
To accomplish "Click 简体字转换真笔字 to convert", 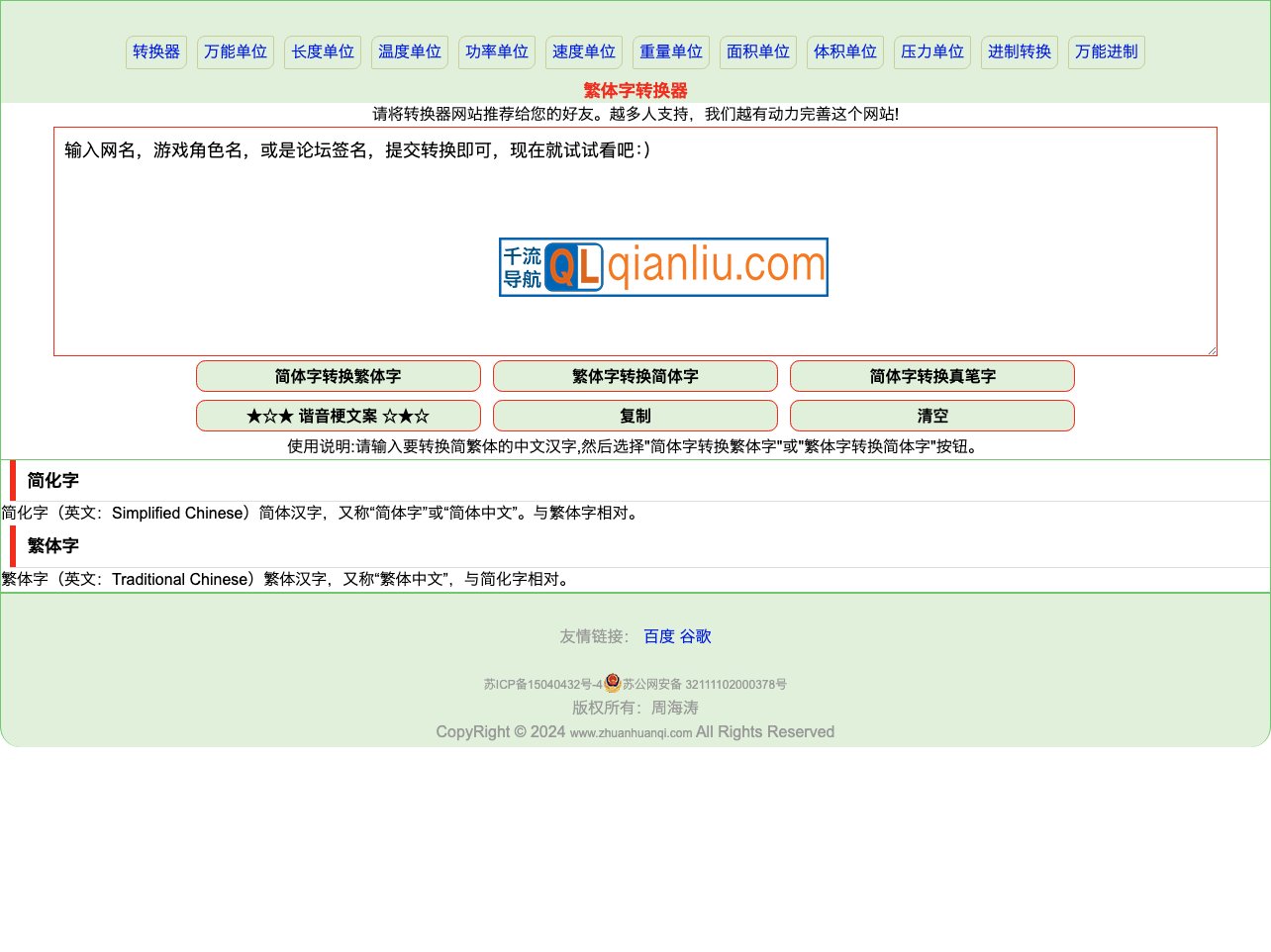I will 932,376.
